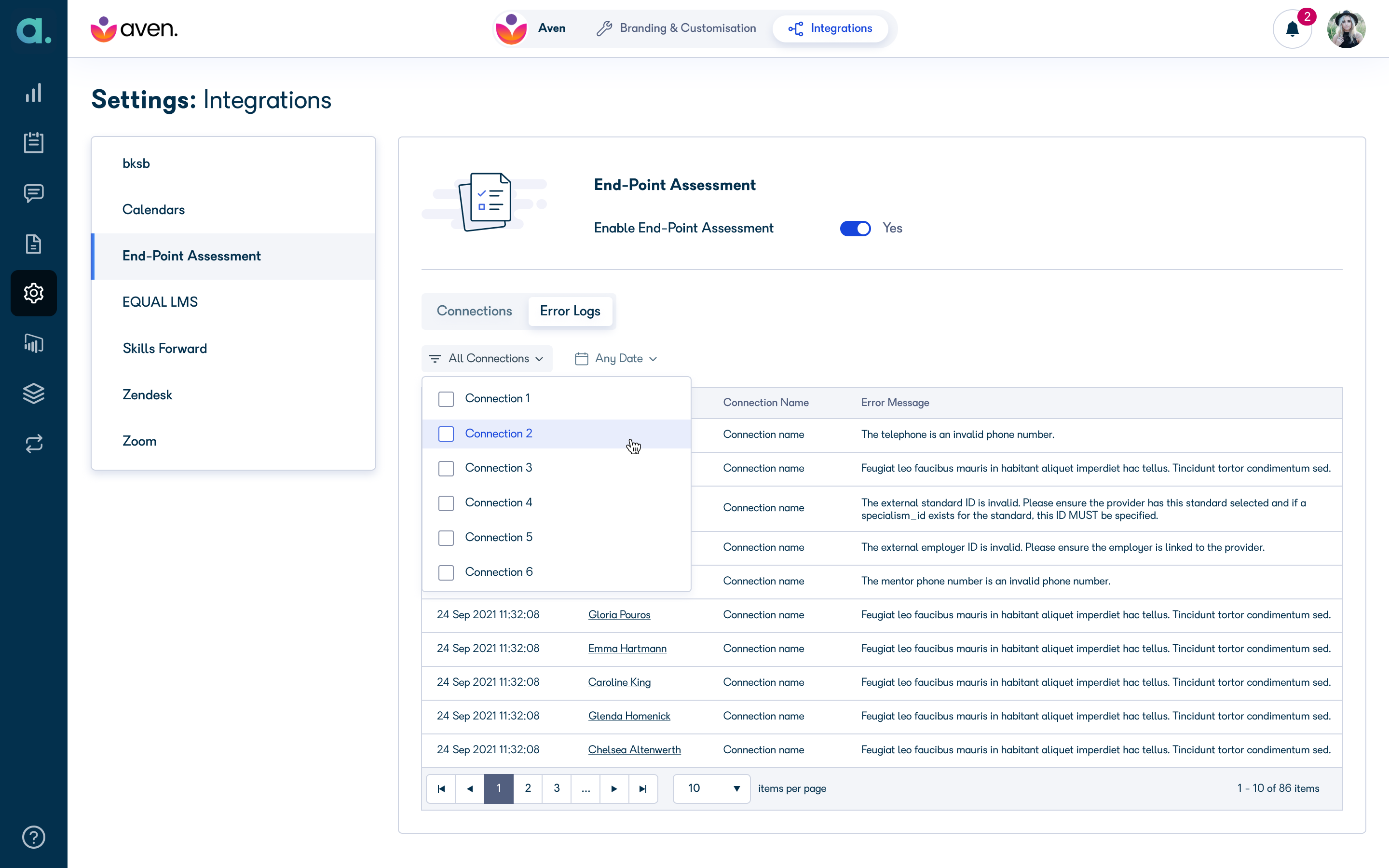The image size is (1389, 868).
Task: Go to page 2 of error logs
Action: (x=528, y=788)
